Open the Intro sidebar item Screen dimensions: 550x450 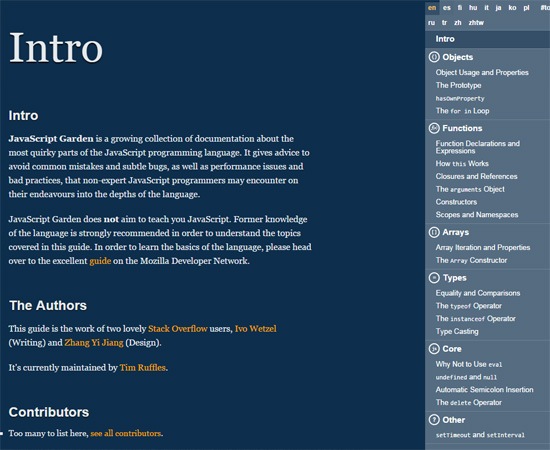pyautogui.click(x=487, y=39)
